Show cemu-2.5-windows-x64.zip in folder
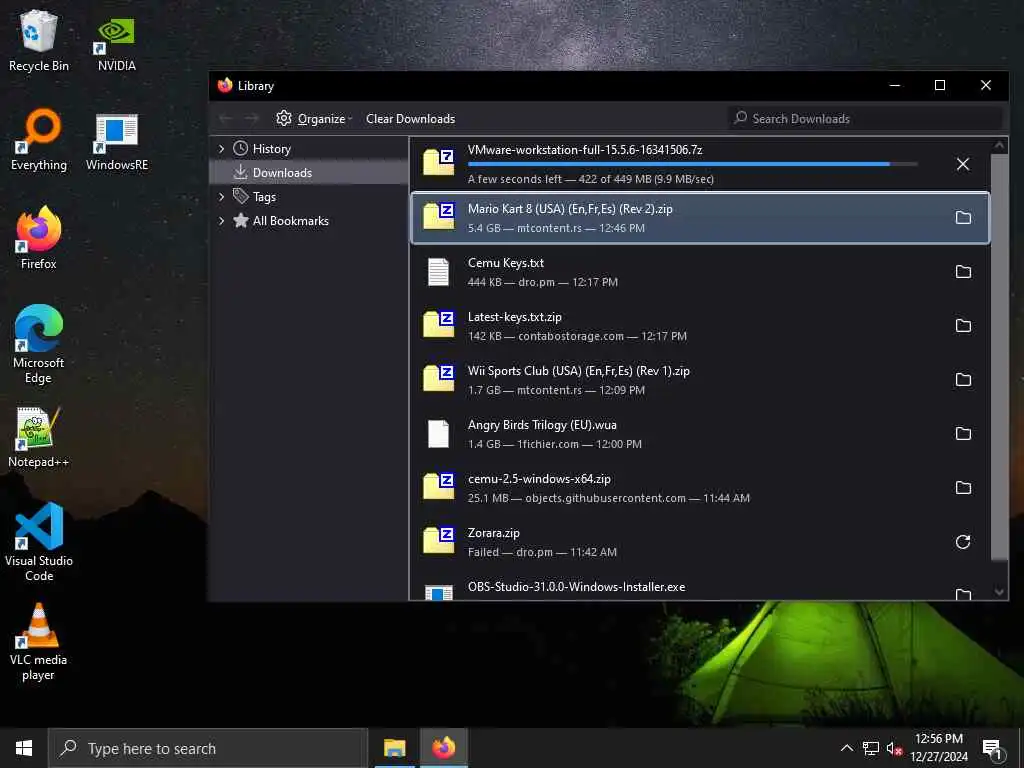This screenshot has width=1024, height=768. [x=963, y=488]
